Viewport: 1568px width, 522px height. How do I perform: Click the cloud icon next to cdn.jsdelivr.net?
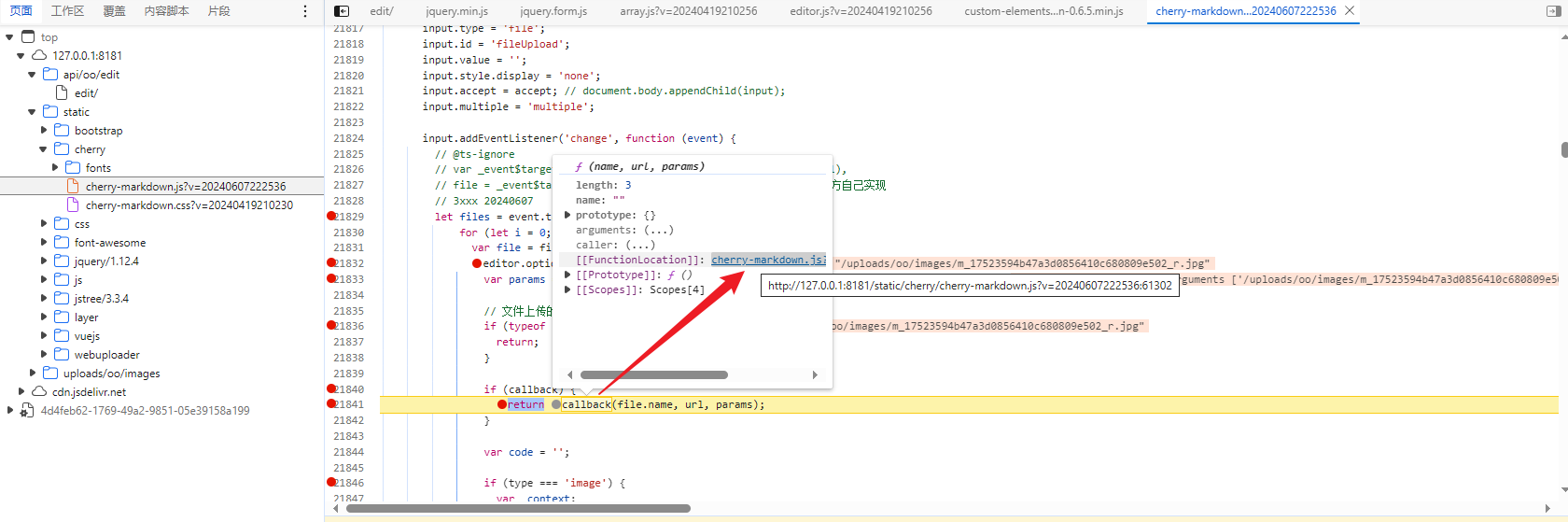(39, 392)
